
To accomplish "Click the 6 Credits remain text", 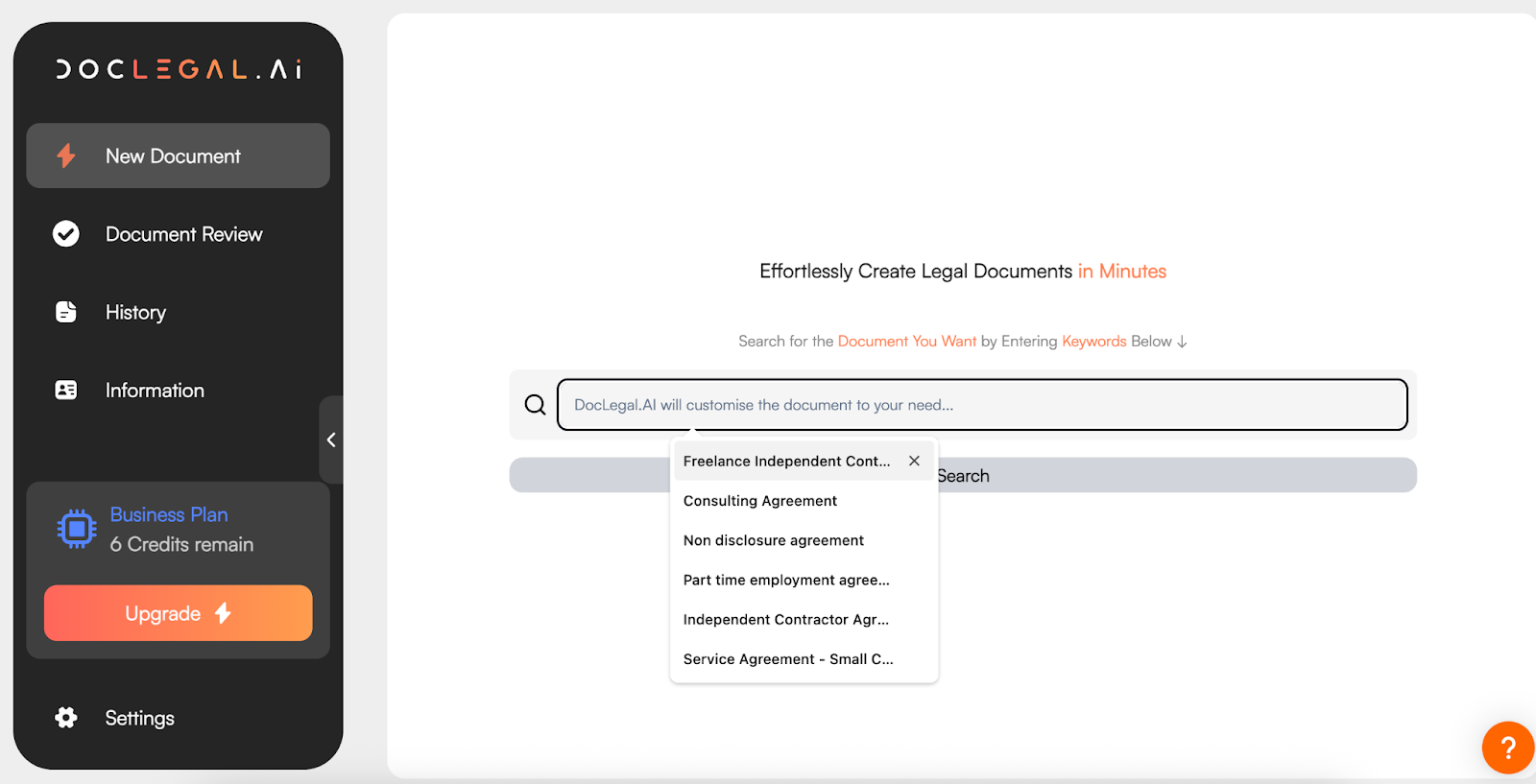I will [x=181, y=544].
